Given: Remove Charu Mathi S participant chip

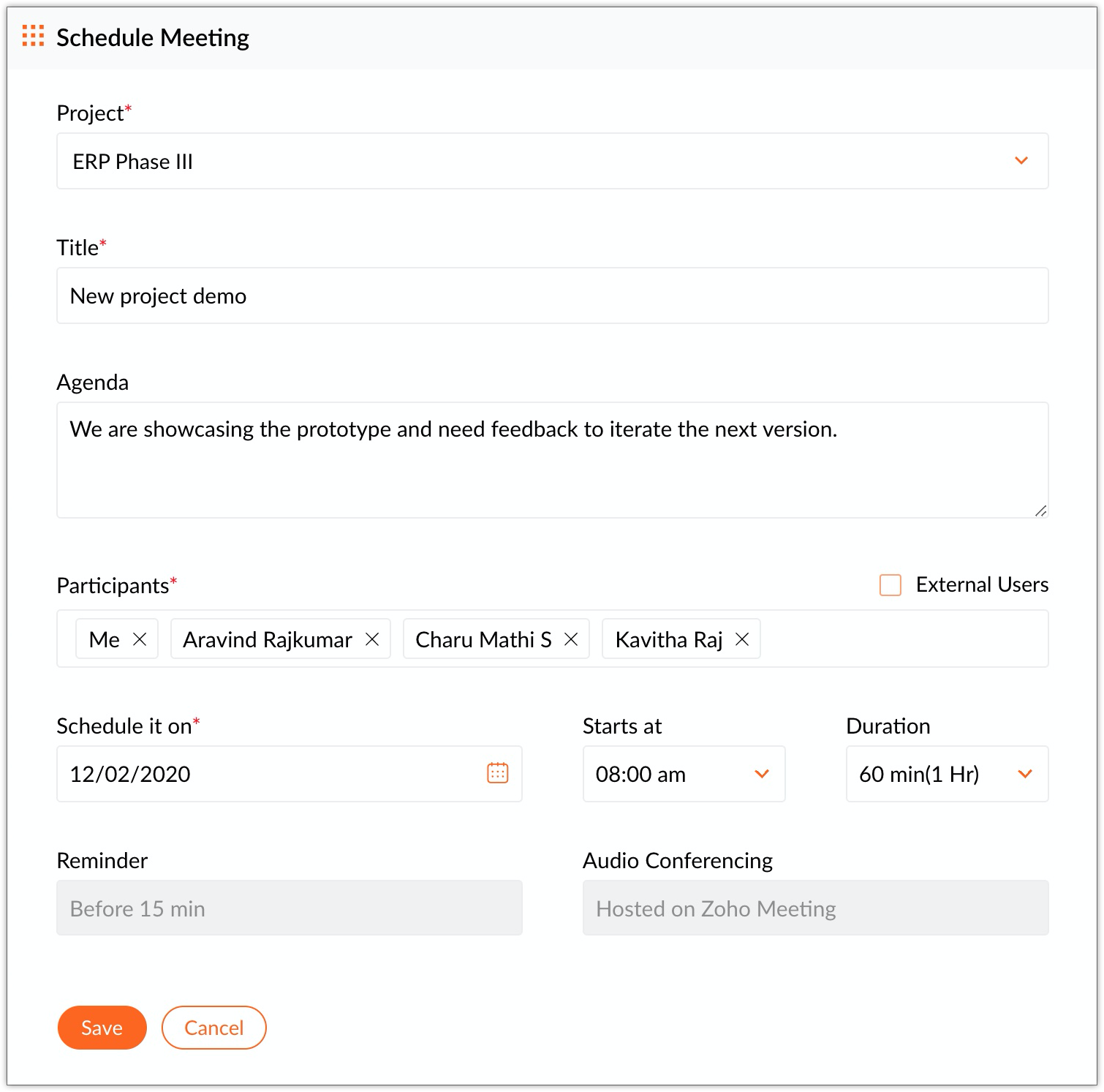Looking at the screenshot, I should (x=571, y=639).
